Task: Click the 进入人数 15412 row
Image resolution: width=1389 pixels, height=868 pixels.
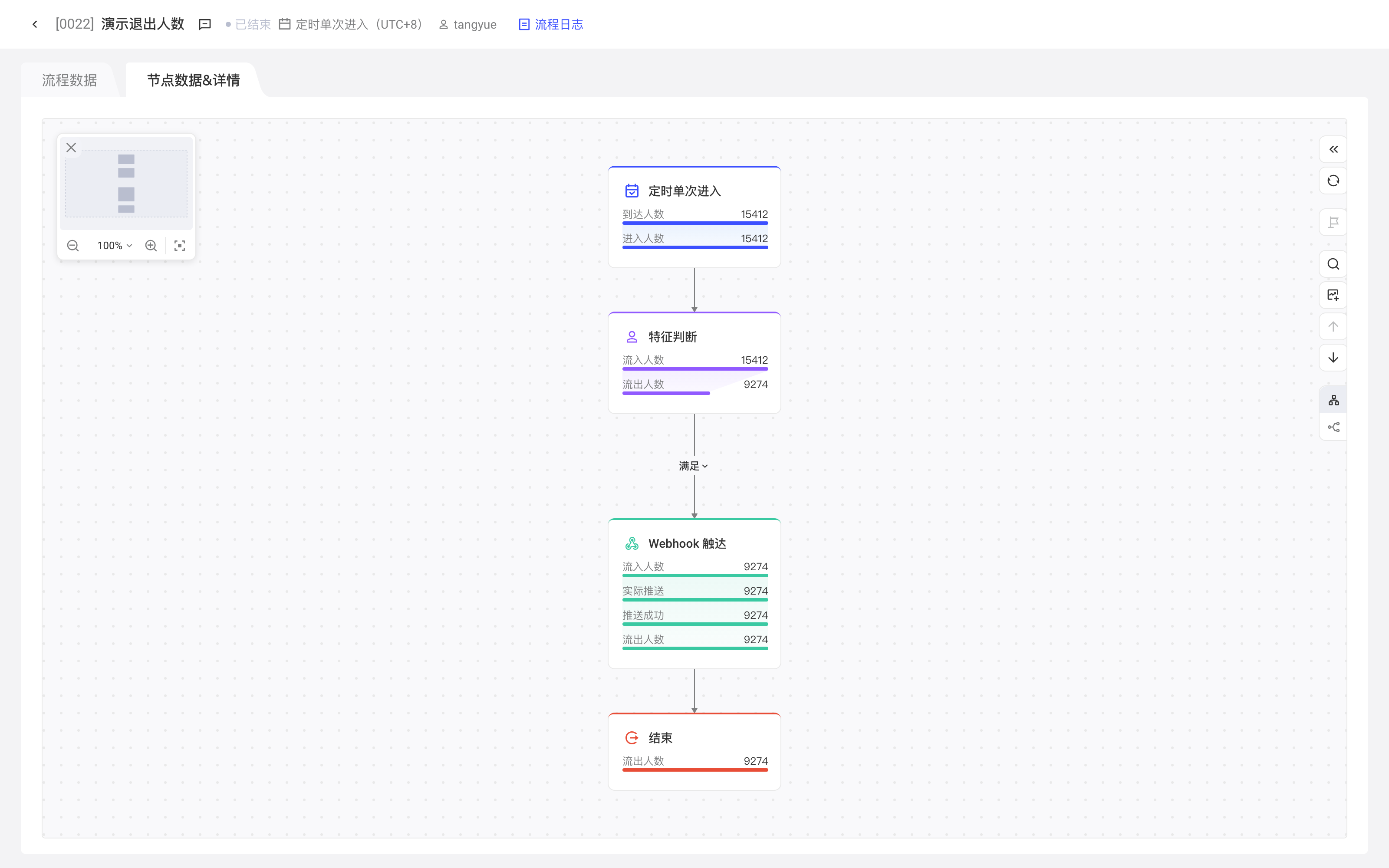Action: click(695, 240)
